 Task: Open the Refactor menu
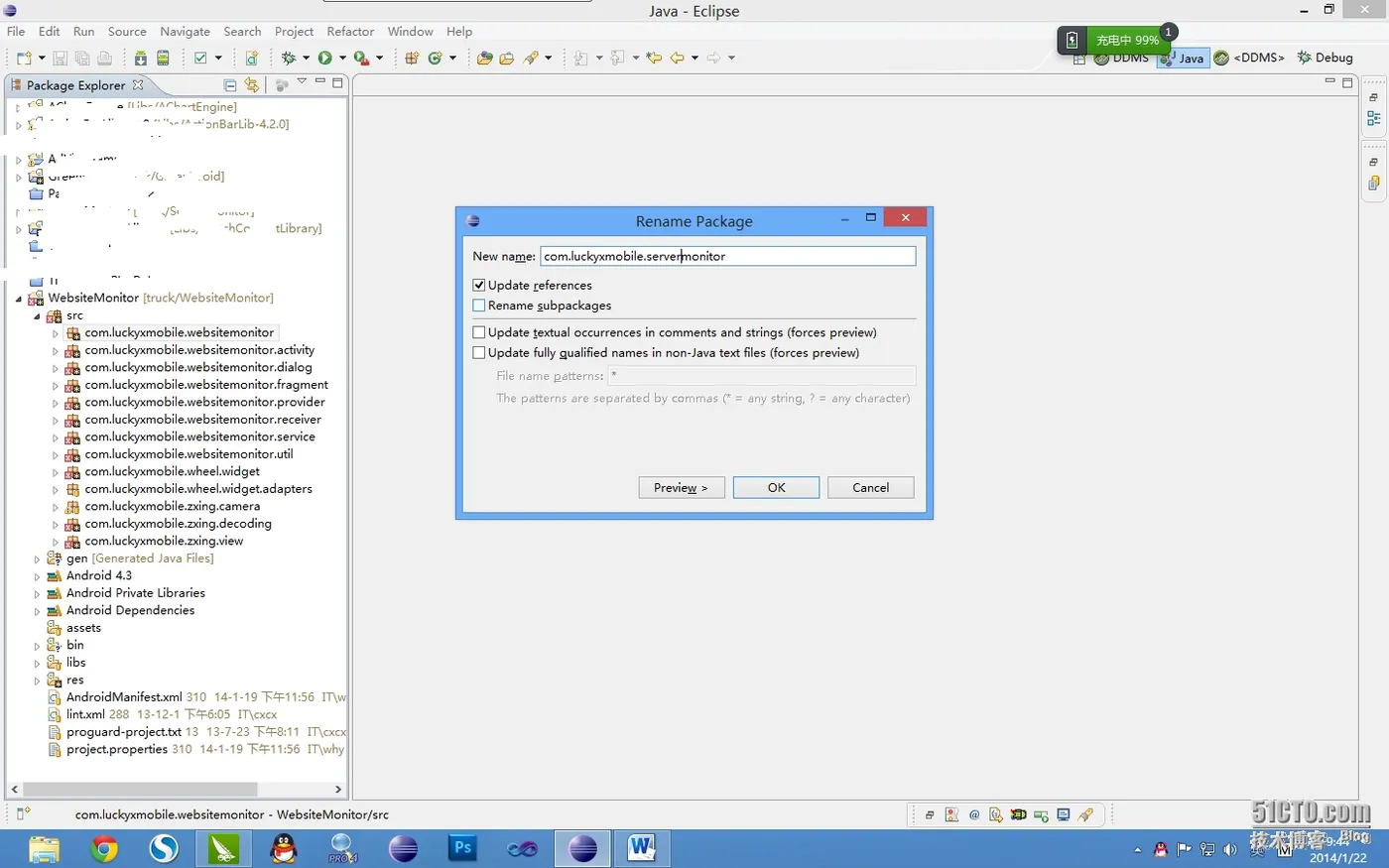350,32
